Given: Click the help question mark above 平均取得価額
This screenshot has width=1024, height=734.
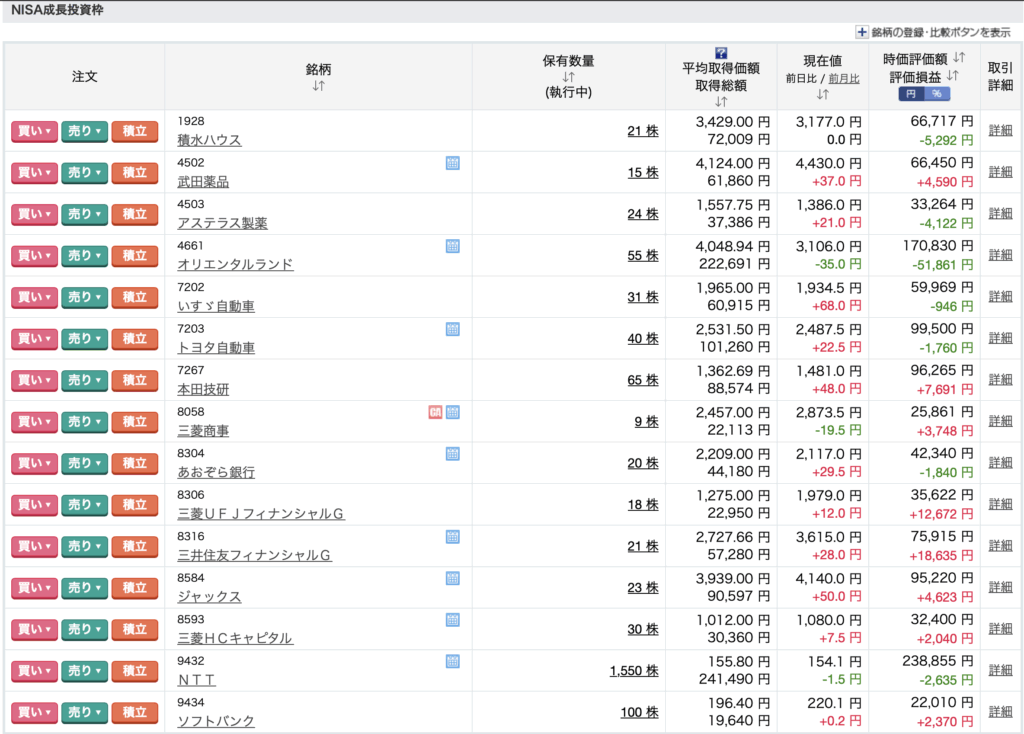Looking at the screenshot, I should pos(721,53).
